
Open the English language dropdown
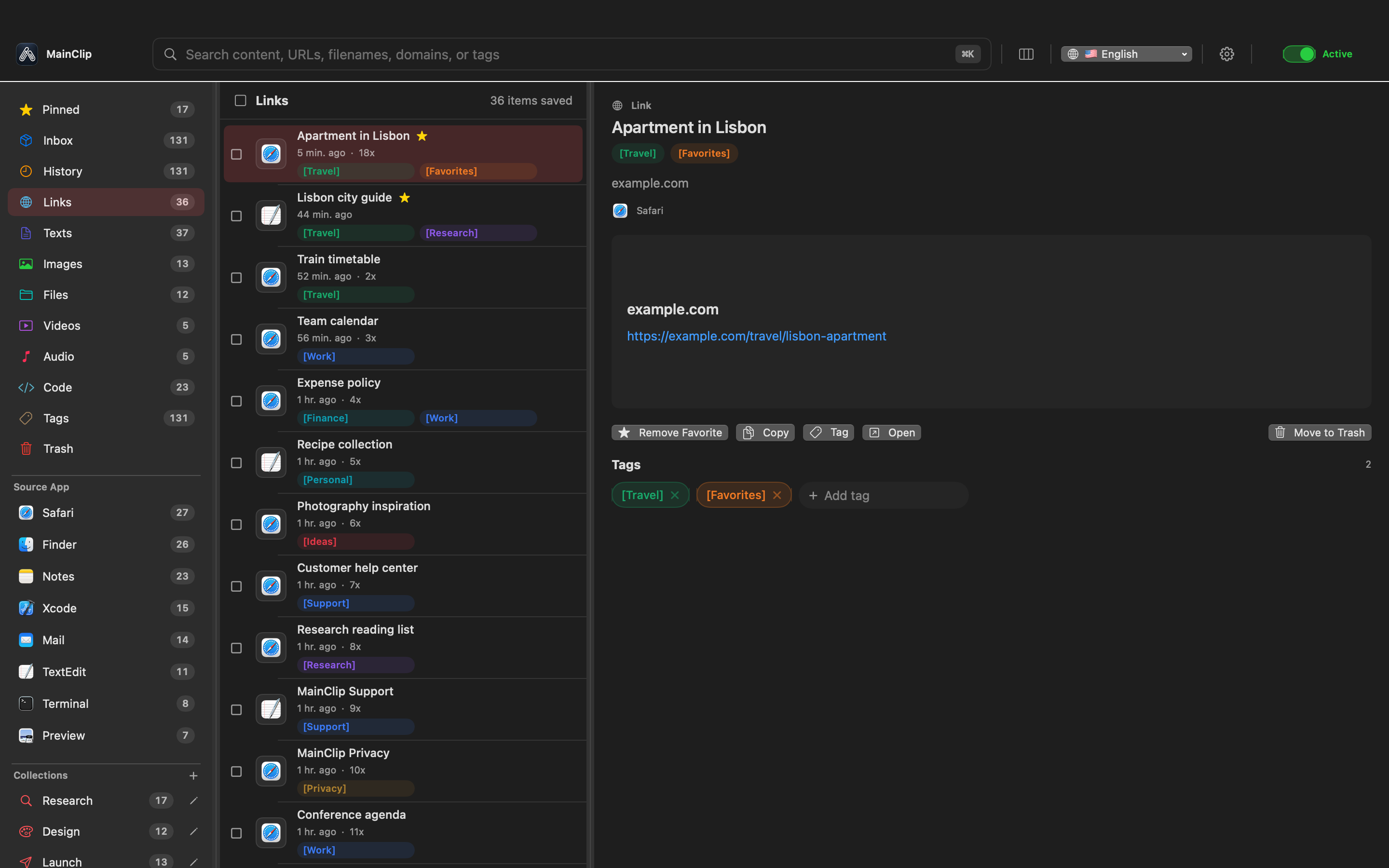[x=1126, y=54]
